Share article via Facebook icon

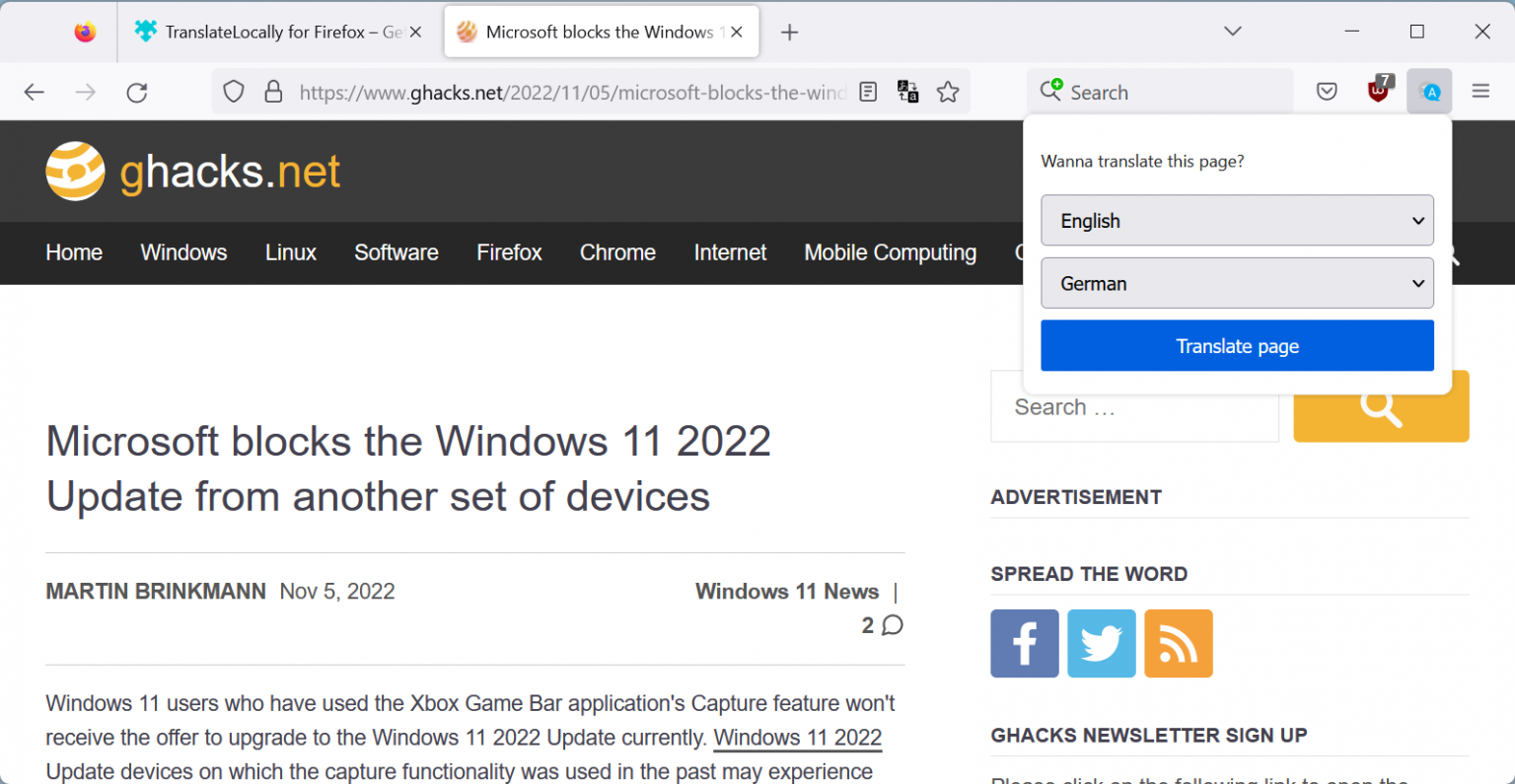click(1024, 644)
